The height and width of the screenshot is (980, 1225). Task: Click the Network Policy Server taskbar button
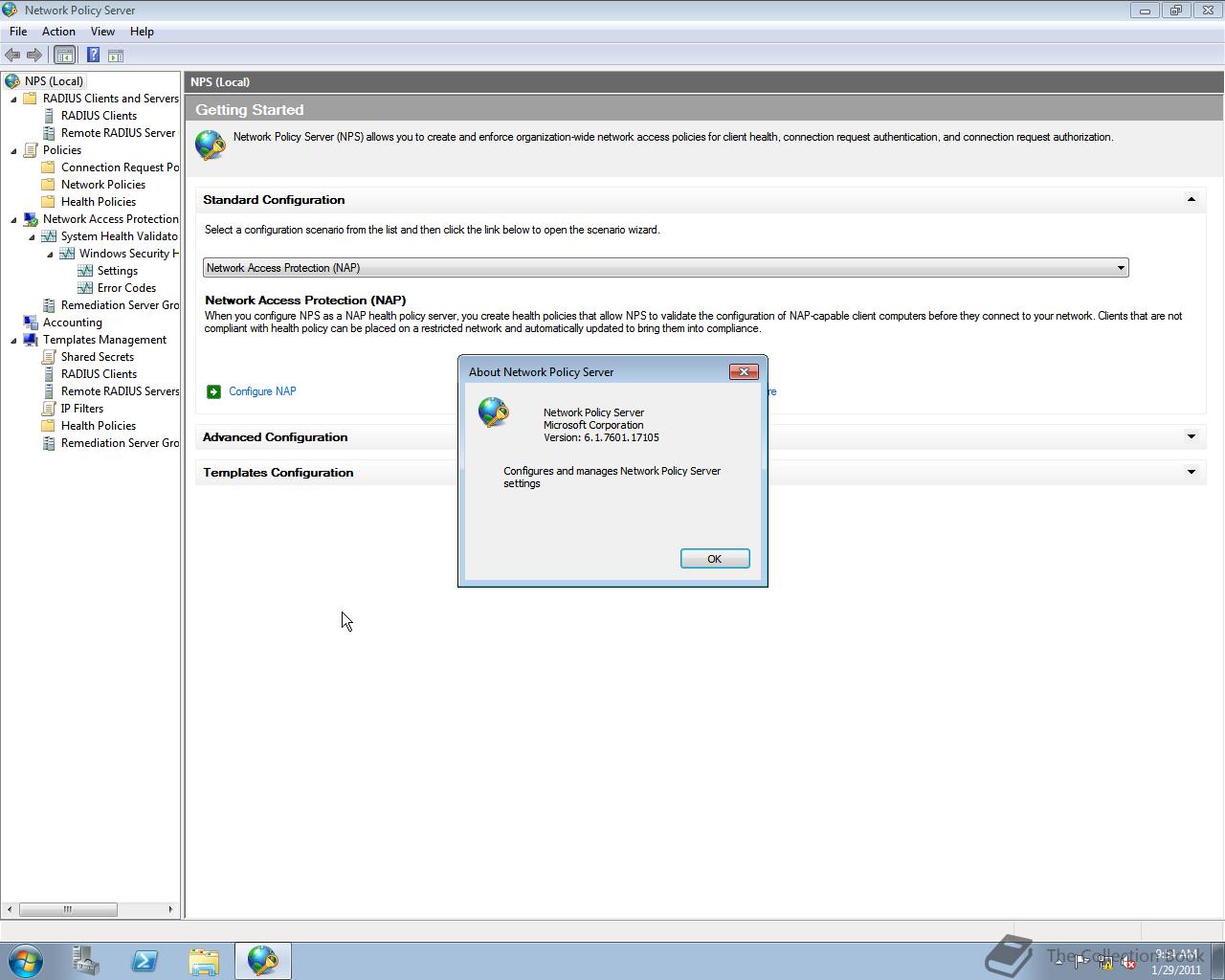click(263, 961)
